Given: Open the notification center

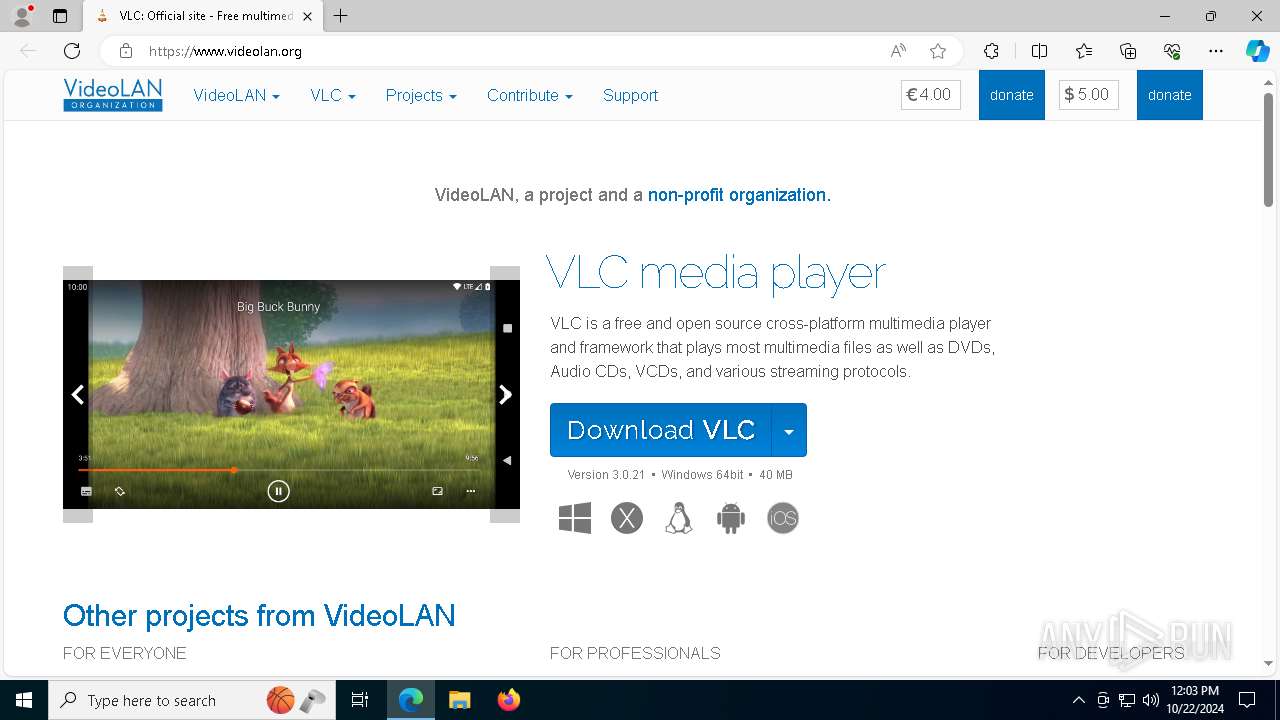Looking at the screenshot, I should [1247, 700].
